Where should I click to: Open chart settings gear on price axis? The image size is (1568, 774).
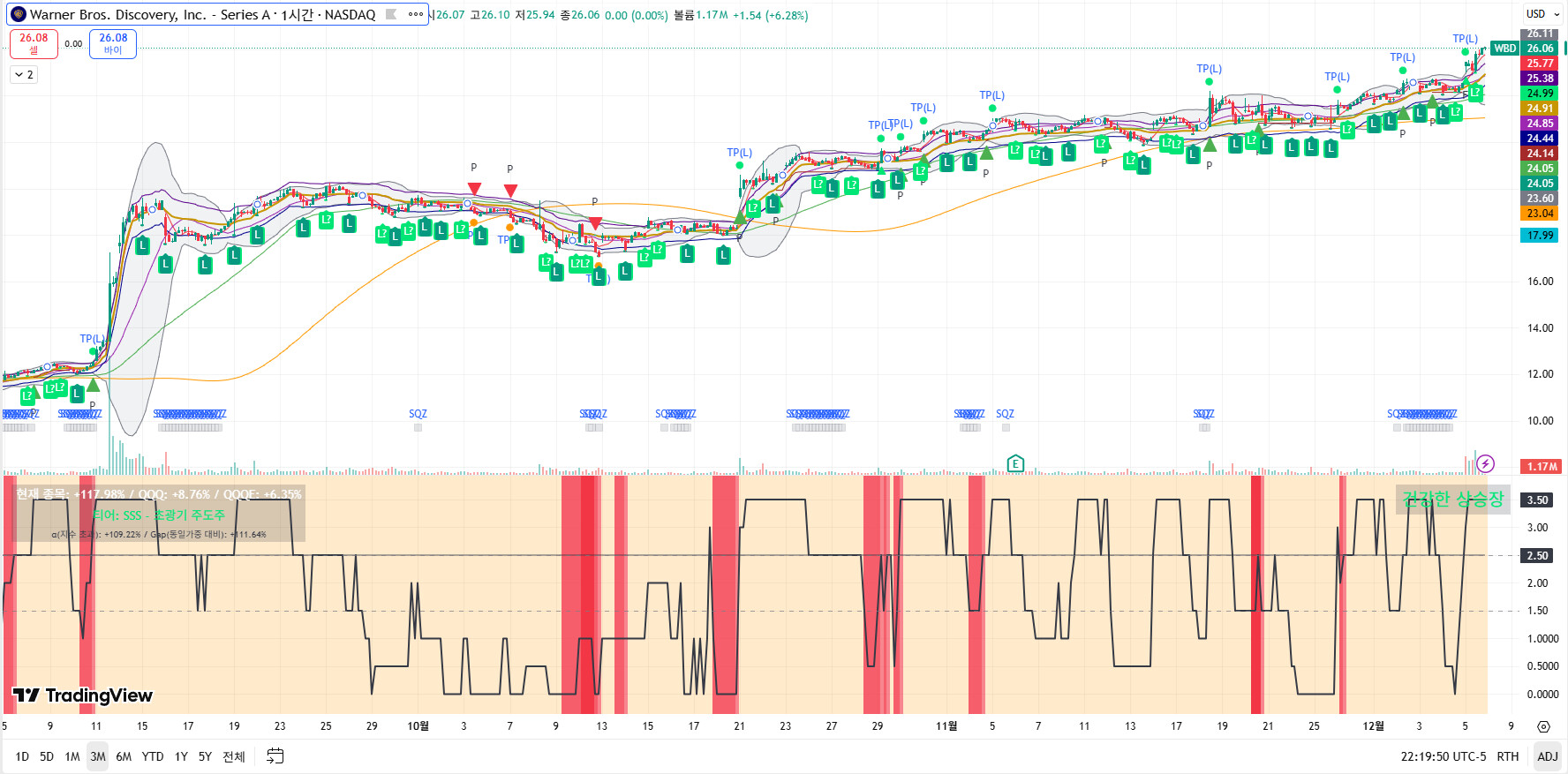[1543, 726]
